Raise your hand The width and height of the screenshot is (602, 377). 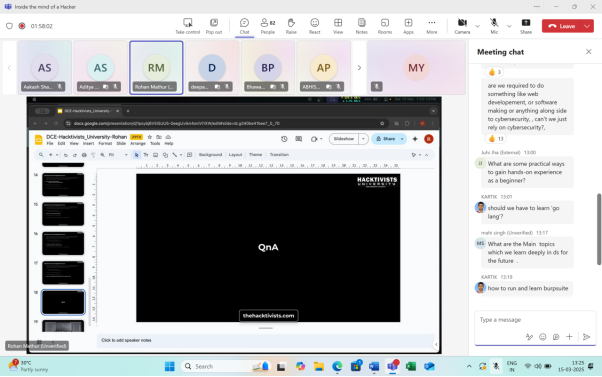tap(291, 26)
